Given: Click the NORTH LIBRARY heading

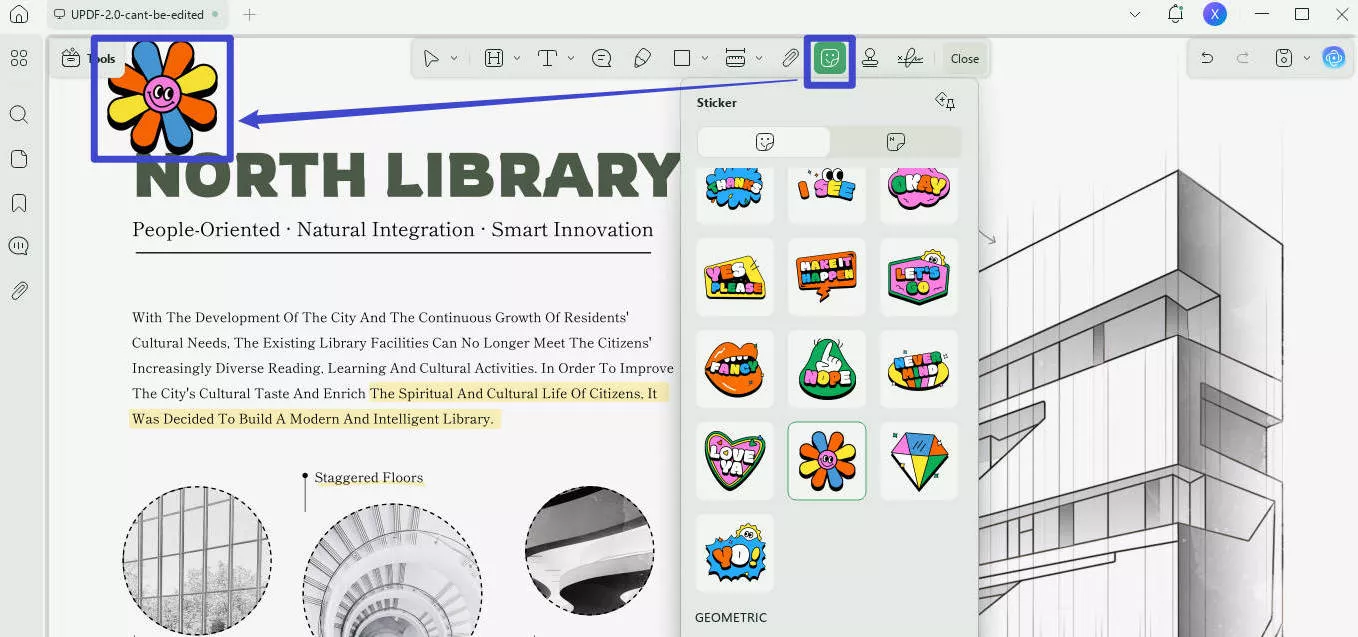Looking at the screenshot, I should pos(407,177).
